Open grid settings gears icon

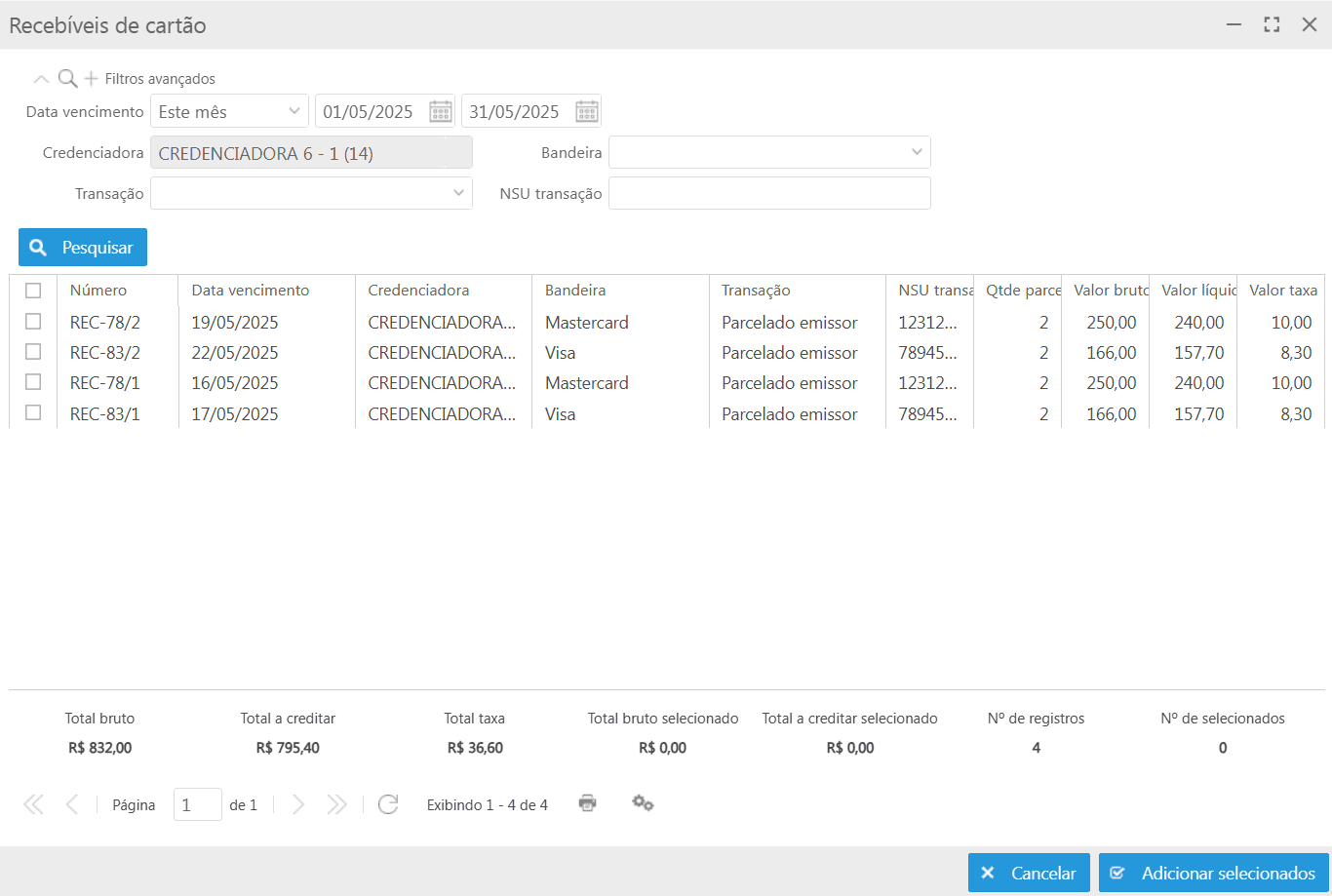pyautogui.click(x=643, y=803)
